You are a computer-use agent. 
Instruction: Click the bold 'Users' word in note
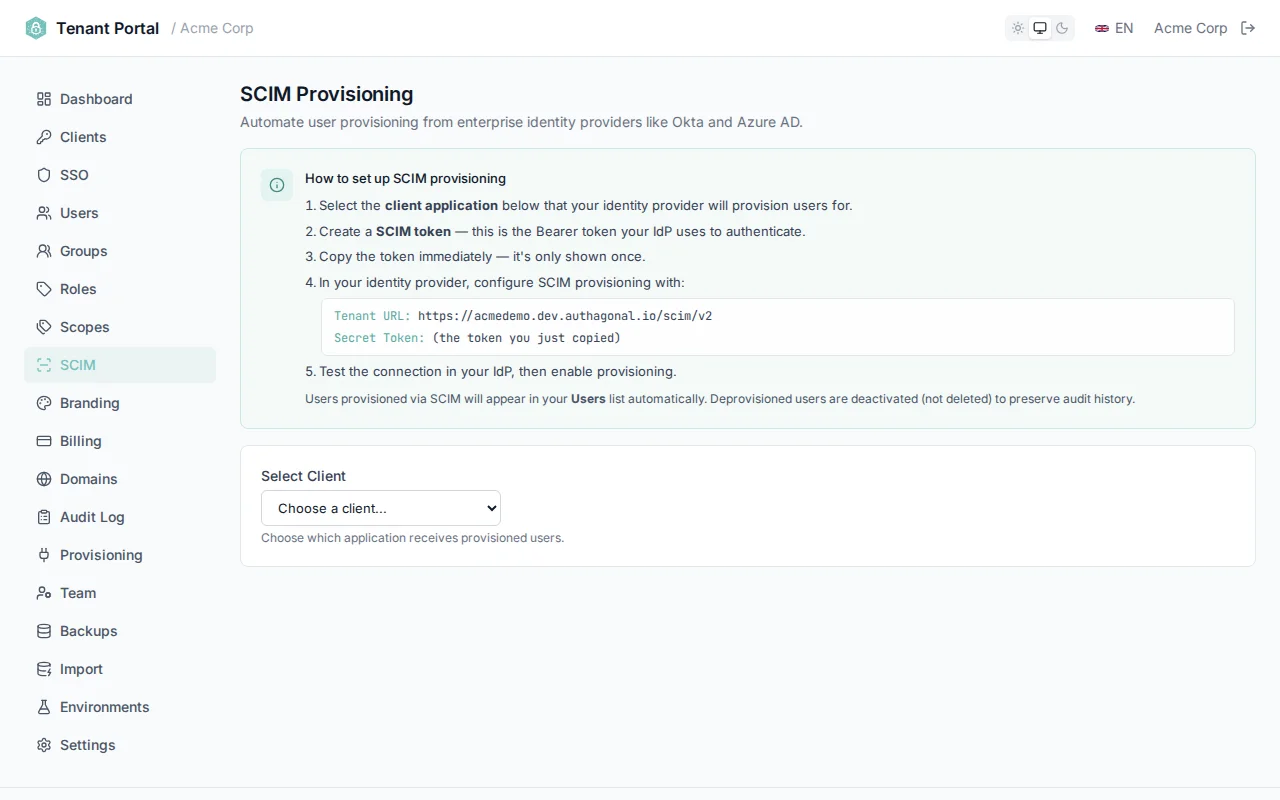coord(588,398)
